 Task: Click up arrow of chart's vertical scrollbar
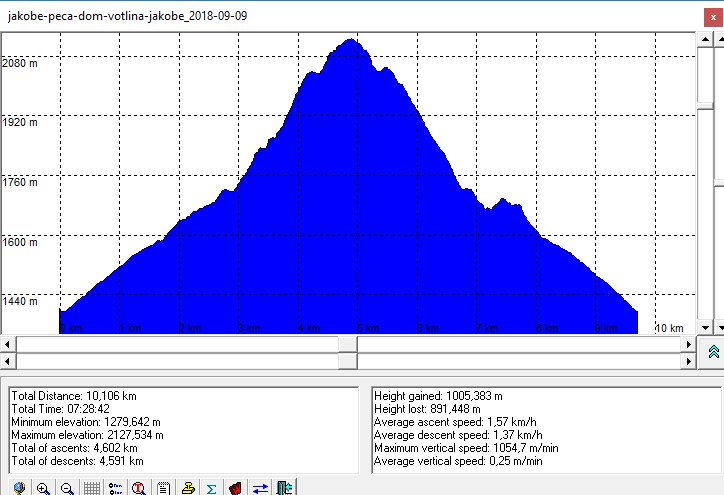point(705,40)
